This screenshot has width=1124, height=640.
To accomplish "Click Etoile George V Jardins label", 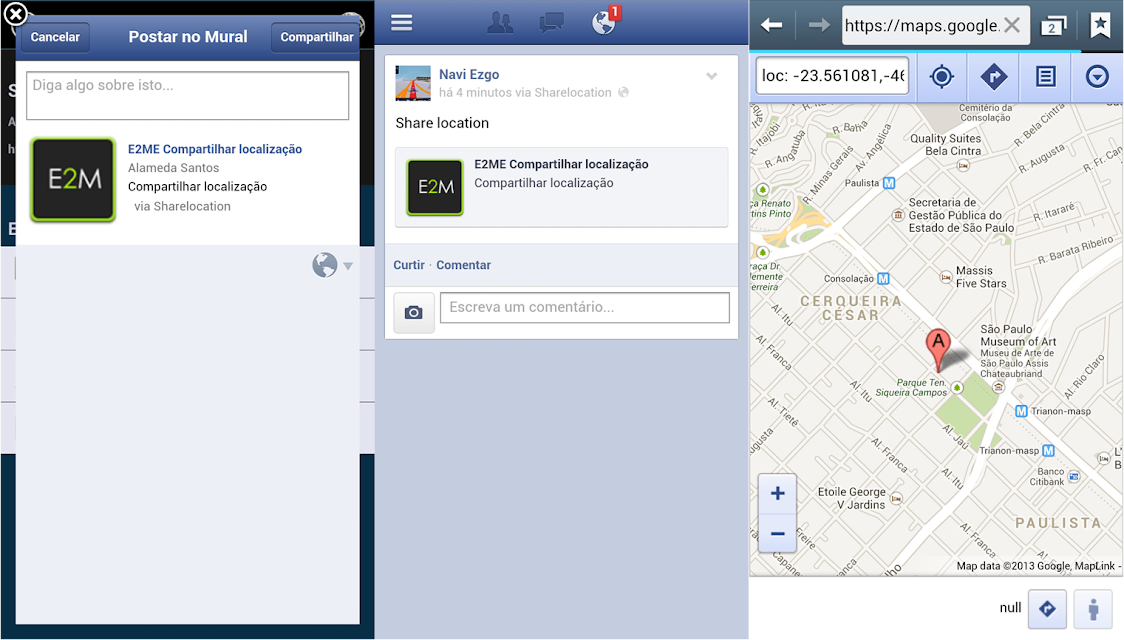I will pos(852,498).
